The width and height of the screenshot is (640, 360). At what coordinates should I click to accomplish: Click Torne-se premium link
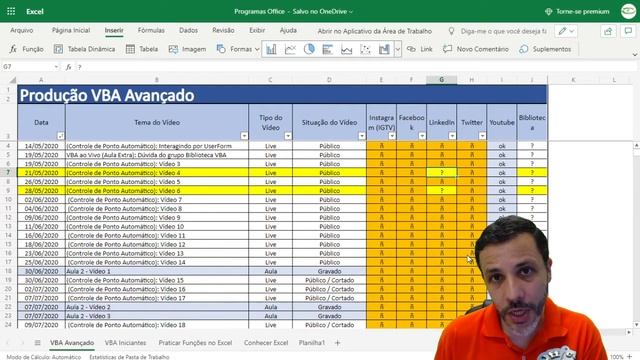[x=577, y=11]
